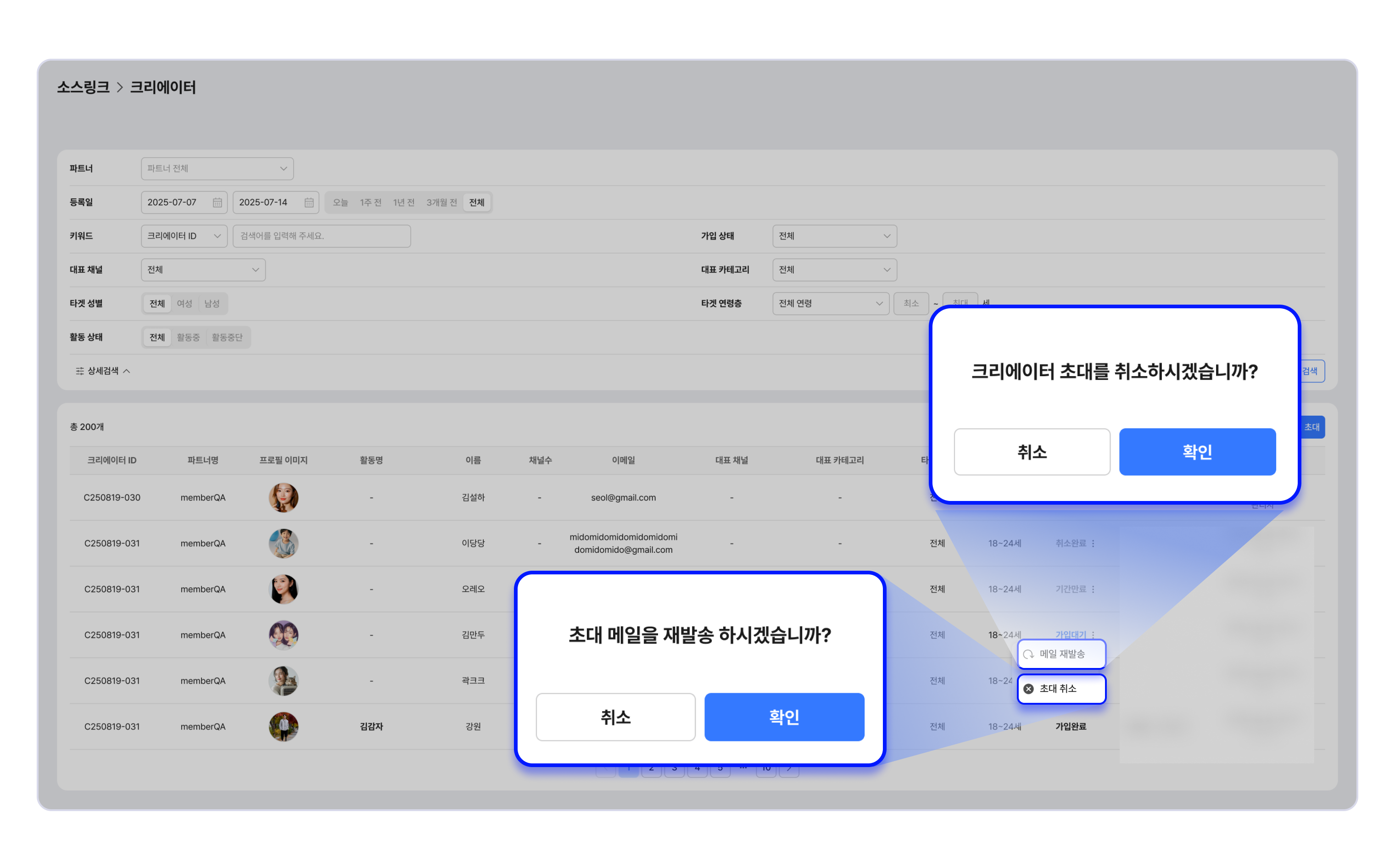
Task: Click the blue 초대 invite button
Action: click(x=1312, y=427)
